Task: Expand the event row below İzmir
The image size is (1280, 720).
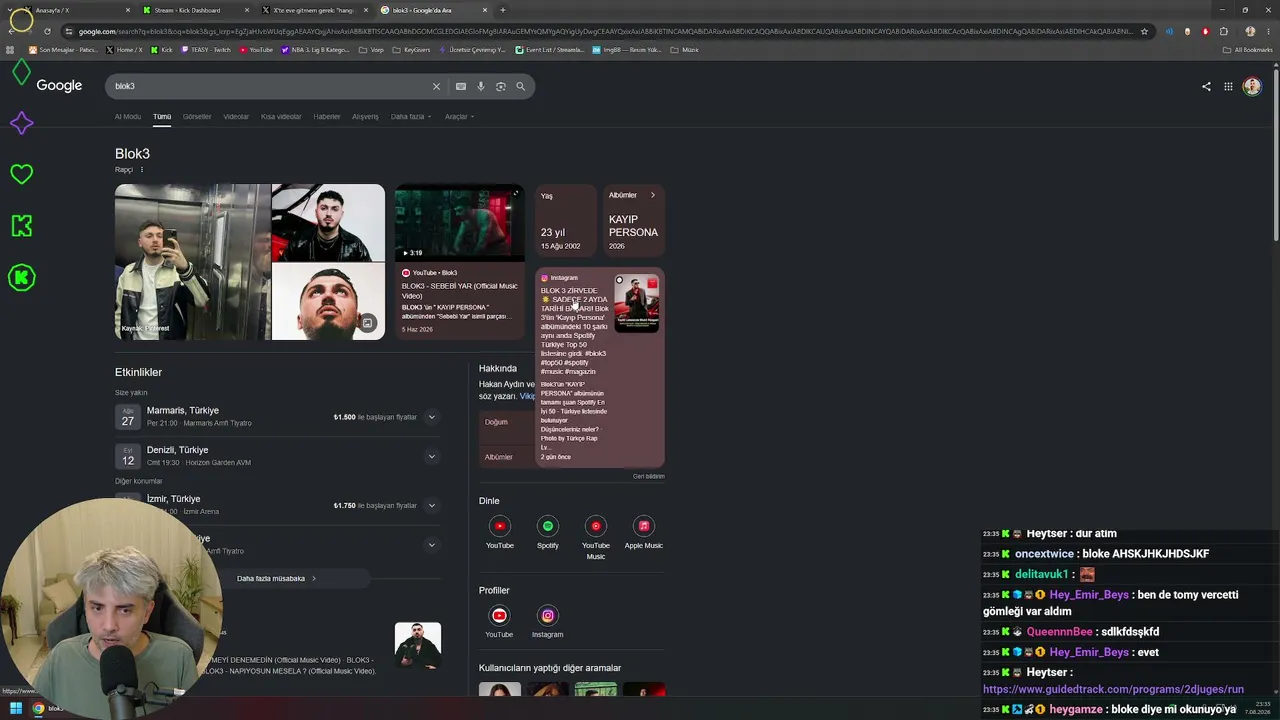Action: (432, 545)
